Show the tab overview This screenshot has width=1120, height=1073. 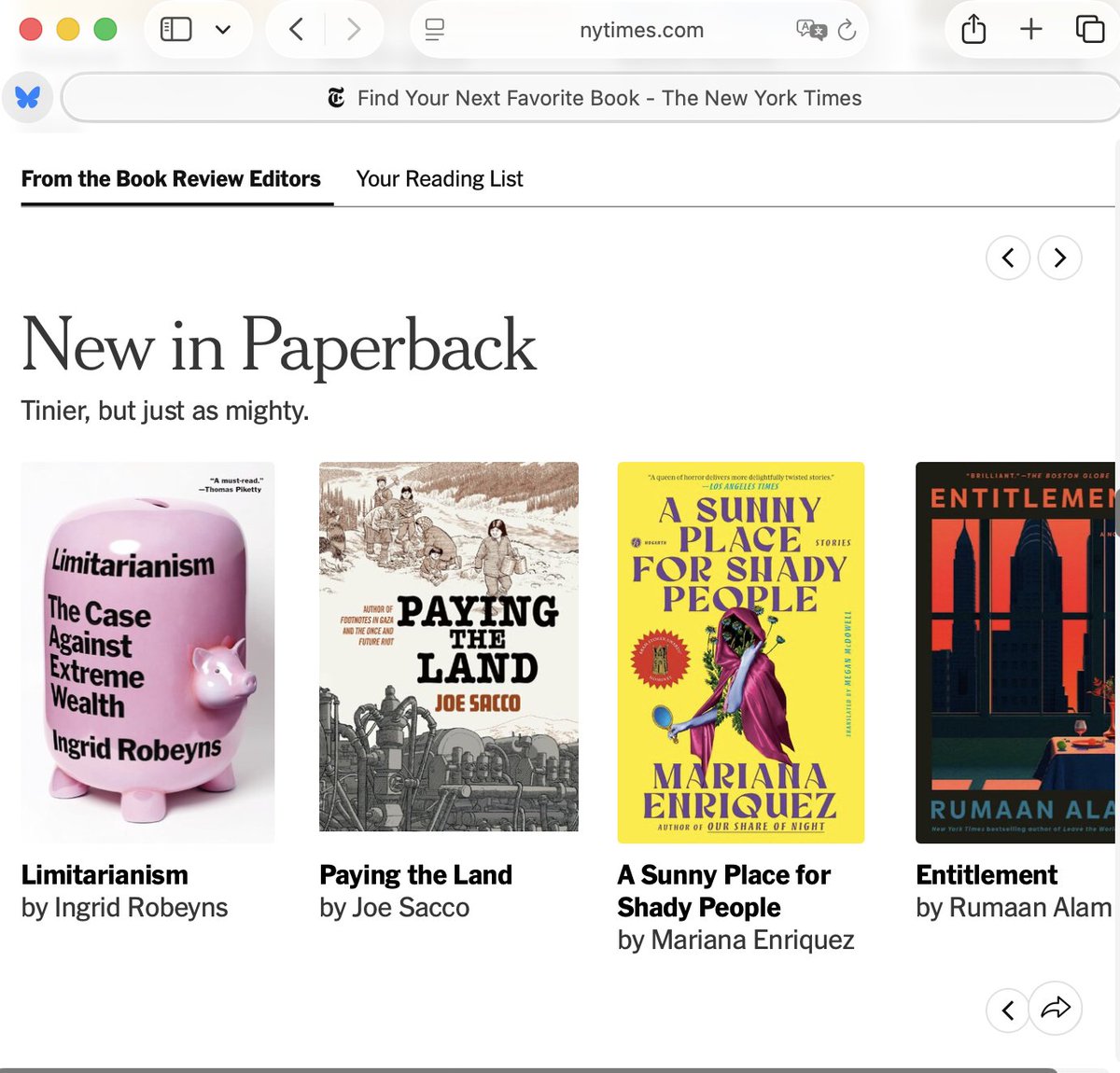(1090, 29)
